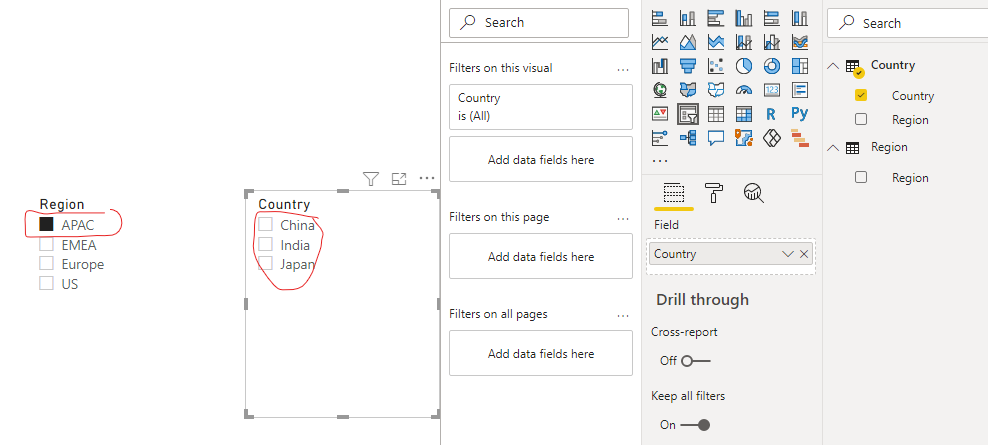Click the ellipsis to get more visuals

pyautogui.click(x=660, y=161)
